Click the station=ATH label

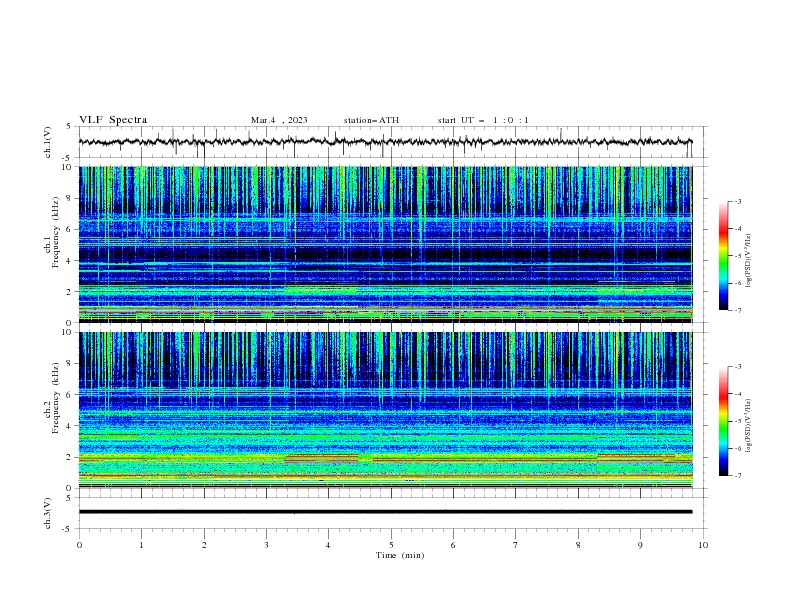371,120
